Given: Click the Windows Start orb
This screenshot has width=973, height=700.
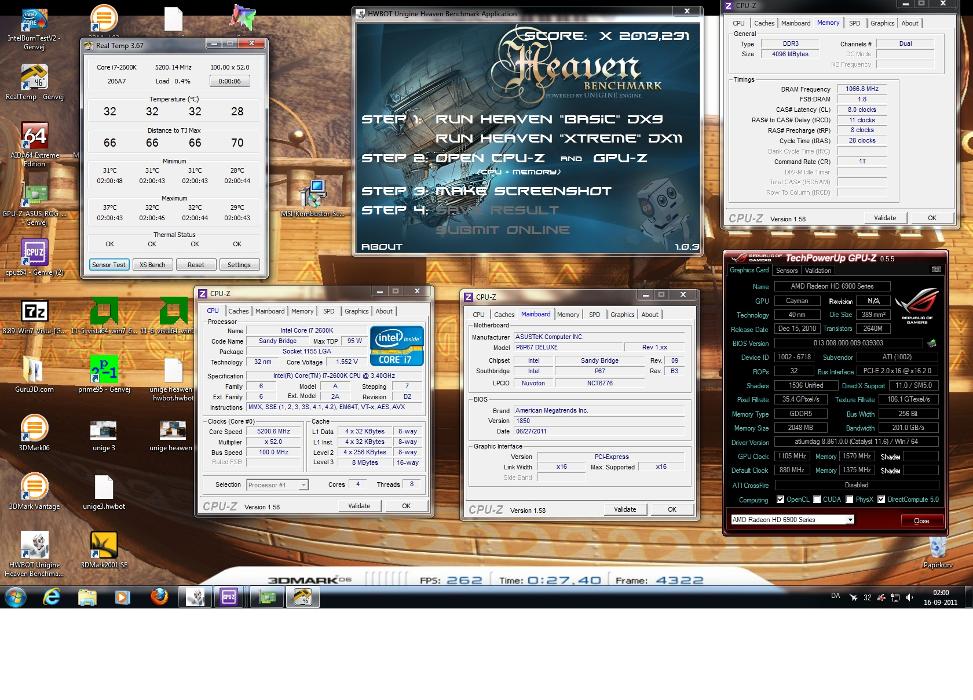Looking at the screenshot, I should (16, 597).
